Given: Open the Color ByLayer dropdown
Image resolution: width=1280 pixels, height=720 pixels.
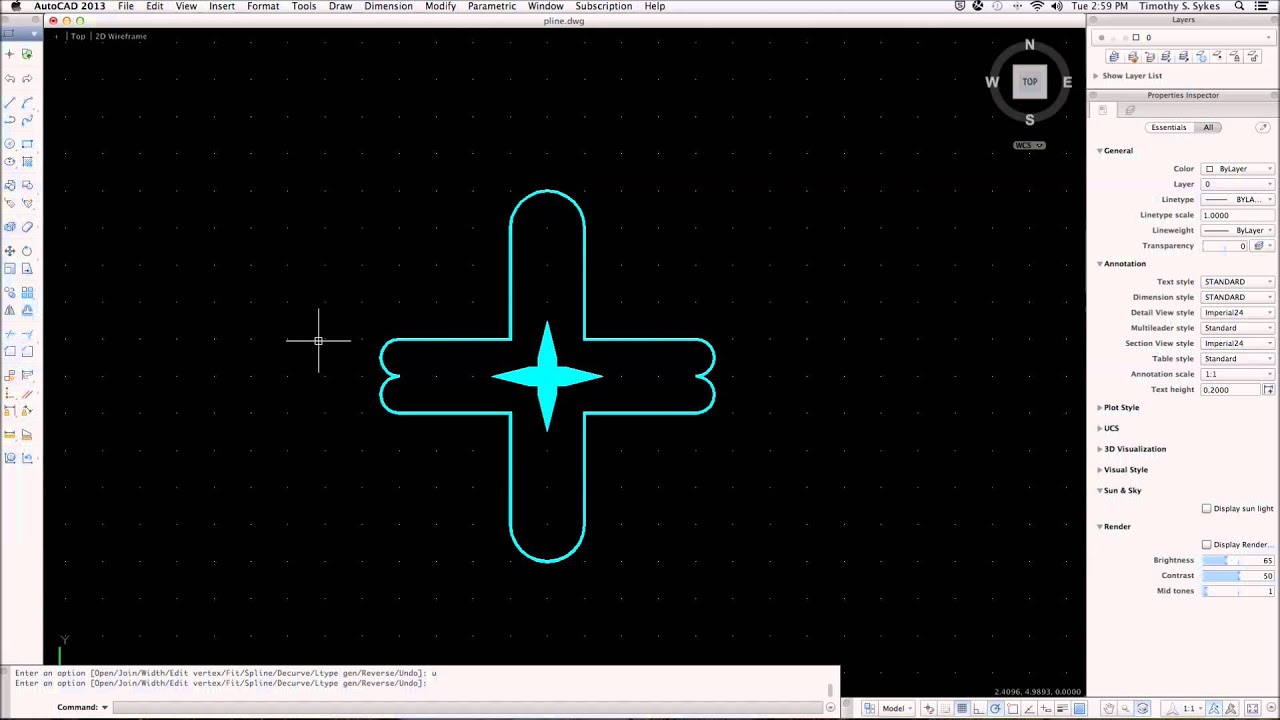Looking at the screenshot, I should pos(1238,169).
